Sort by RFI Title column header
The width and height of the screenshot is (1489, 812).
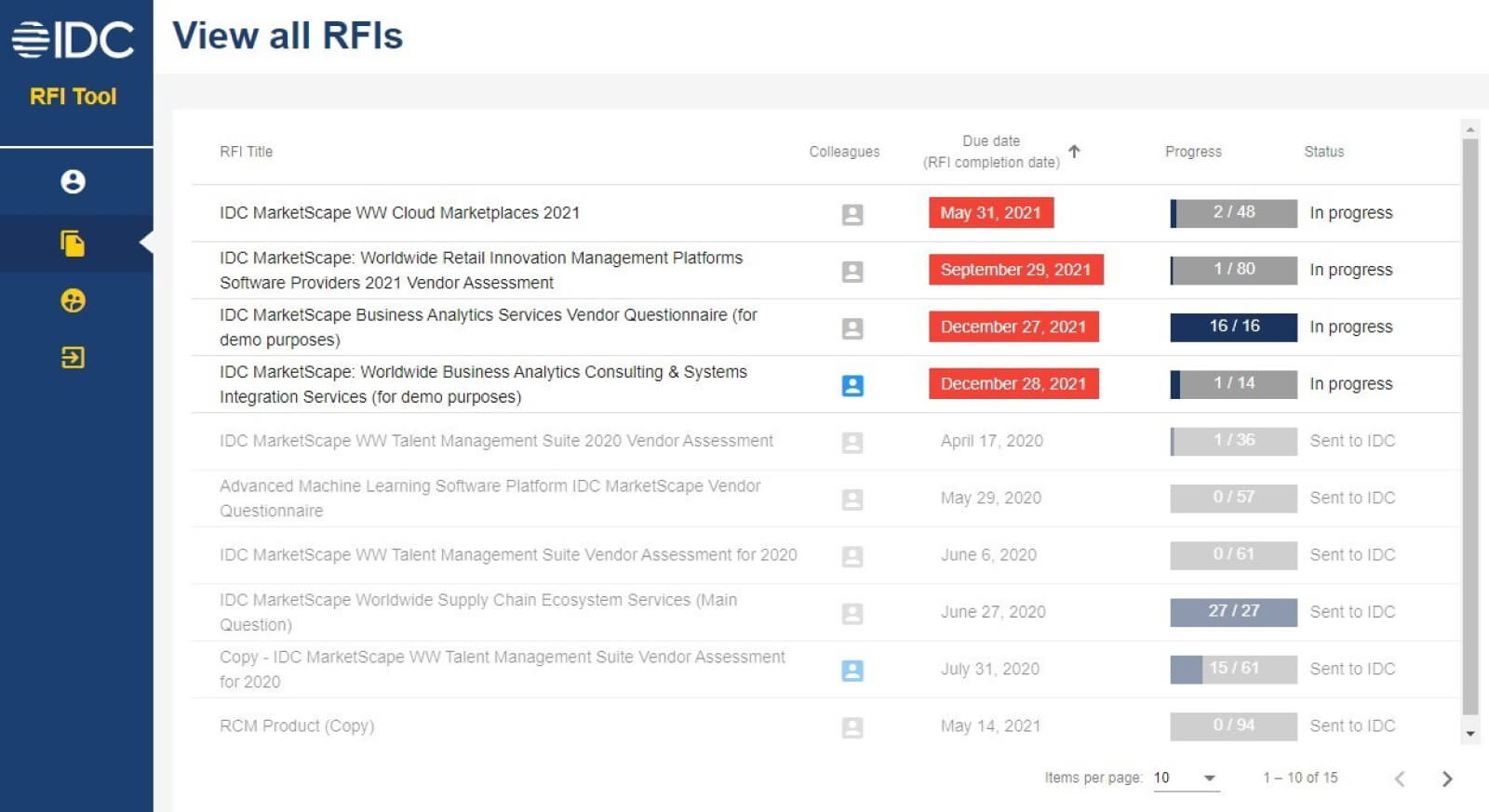tap(246, 152)
